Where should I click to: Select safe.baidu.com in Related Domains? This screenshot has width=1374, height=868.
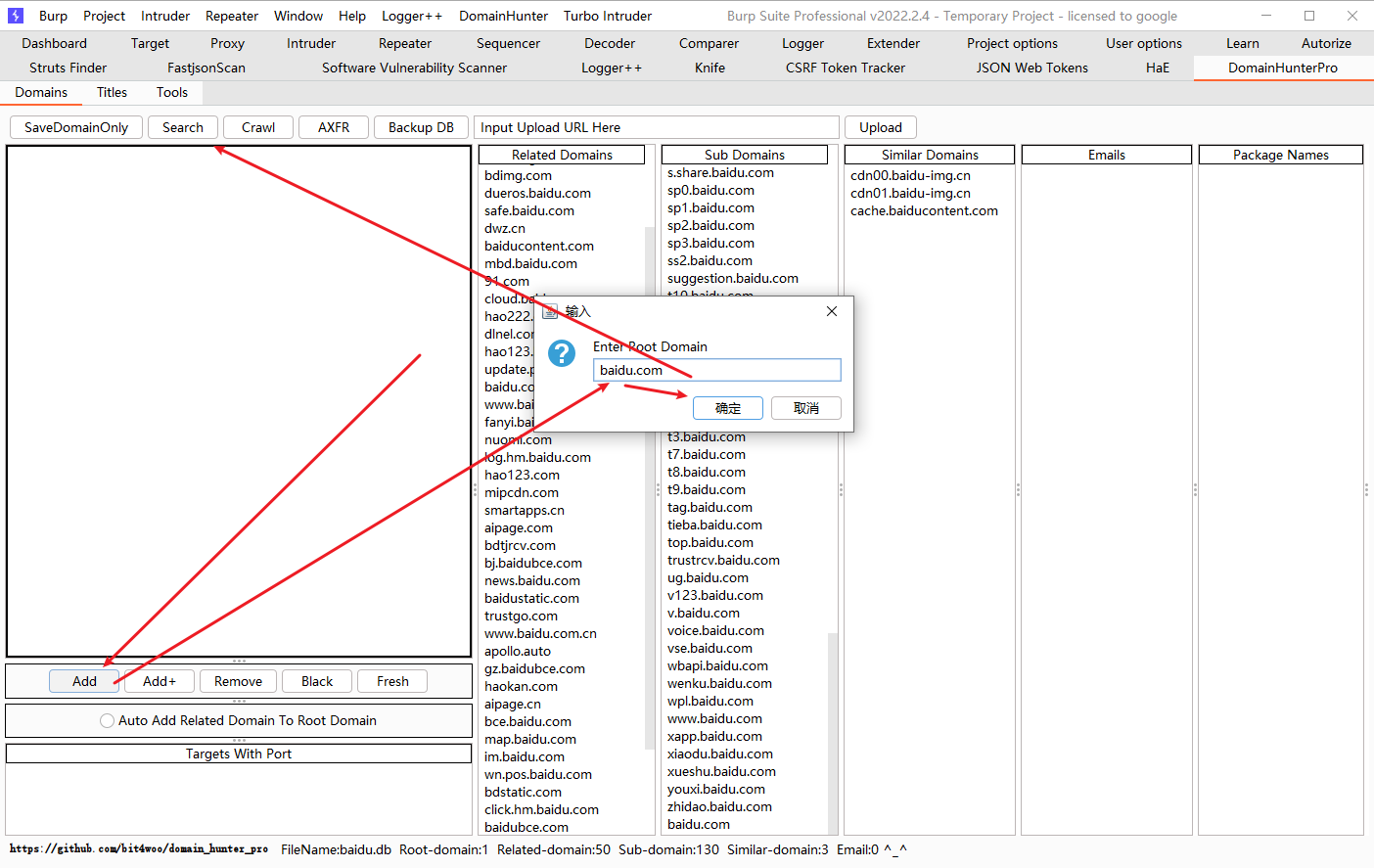click(x=529, y=210)
